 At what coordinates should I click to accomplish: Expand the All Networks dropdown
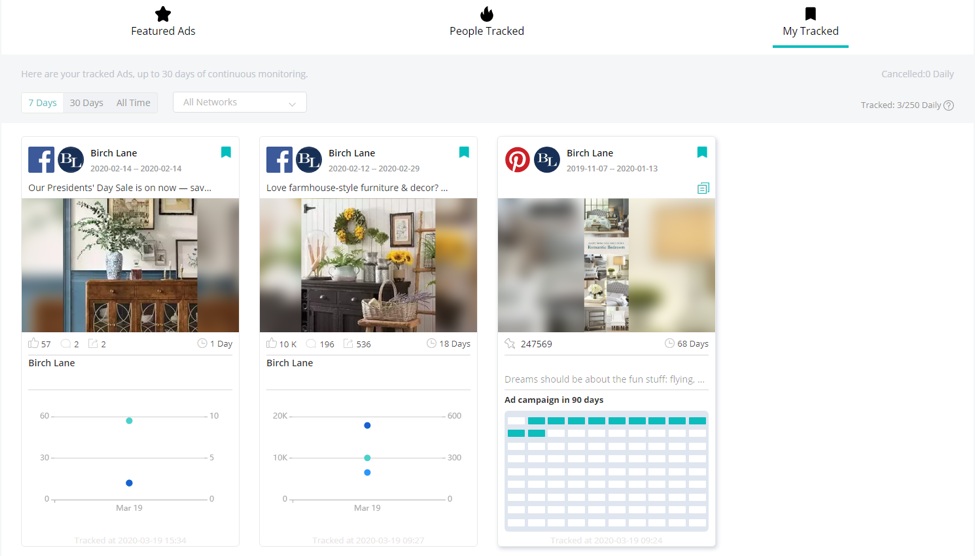tap(239, 103)
